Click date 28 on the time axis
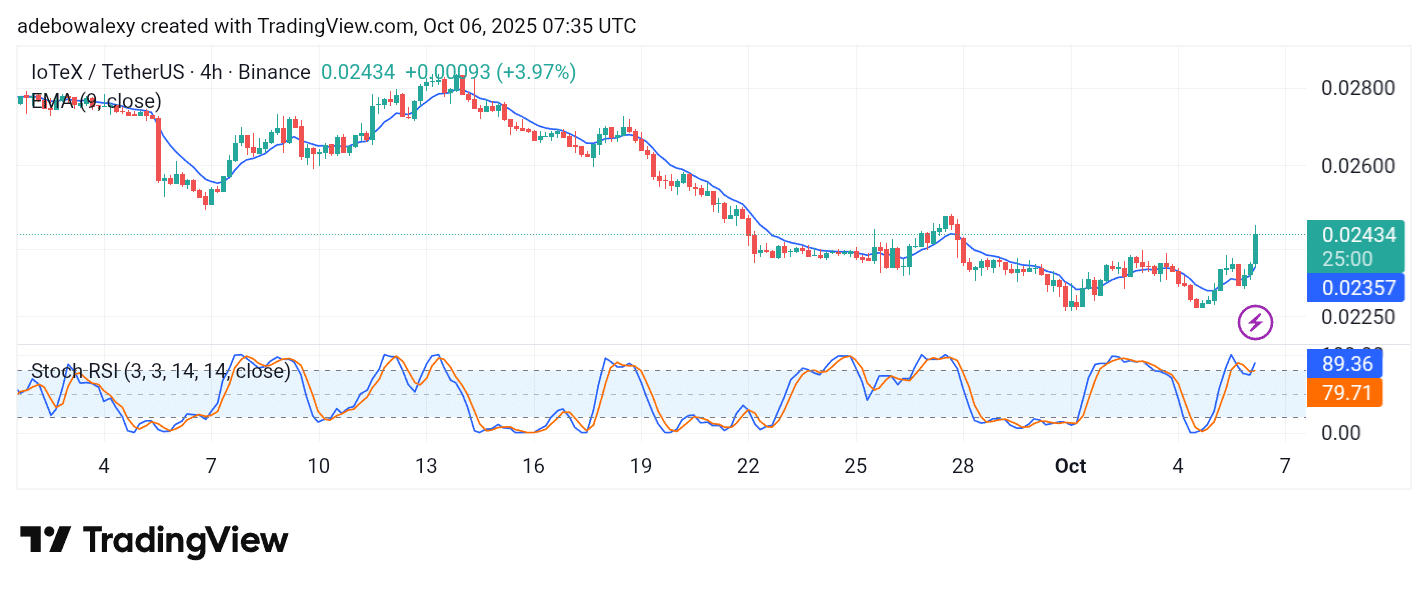1428x591 pixels. click(963, 466)
